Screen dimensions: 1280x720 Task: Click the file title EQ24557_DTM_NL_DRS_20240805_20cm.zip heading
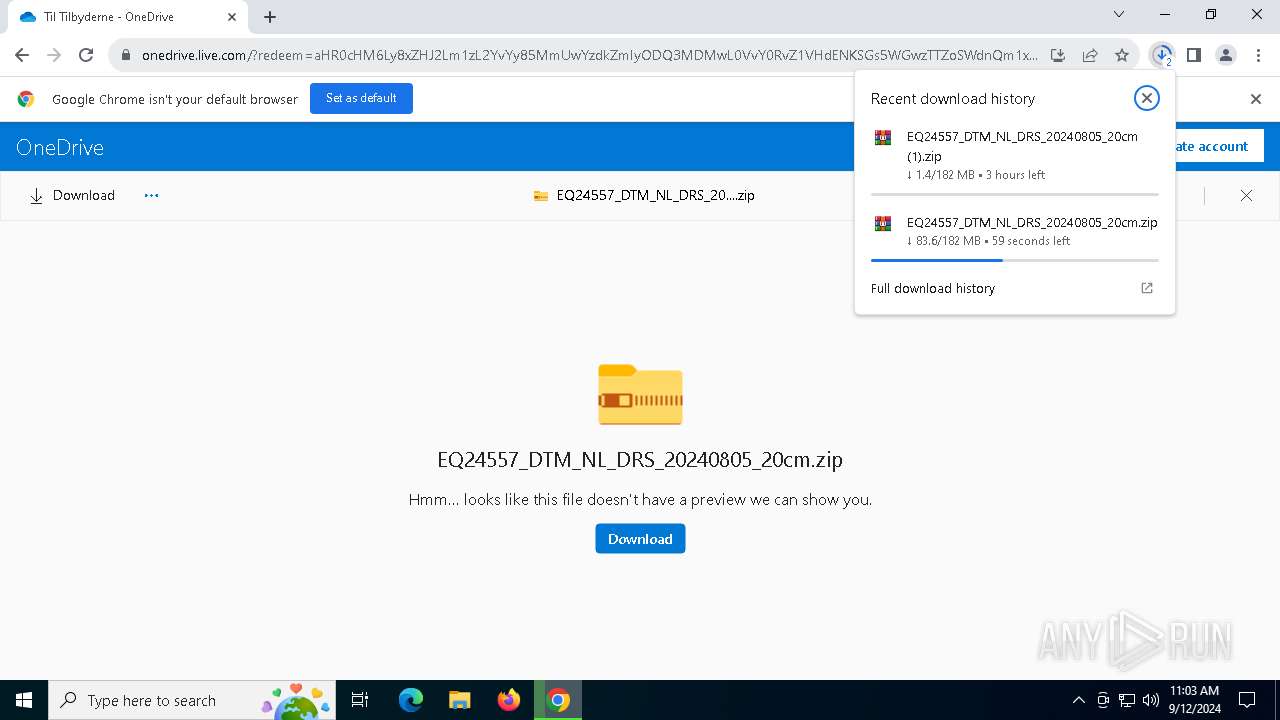pyautogui.click(x=640, y=460)
